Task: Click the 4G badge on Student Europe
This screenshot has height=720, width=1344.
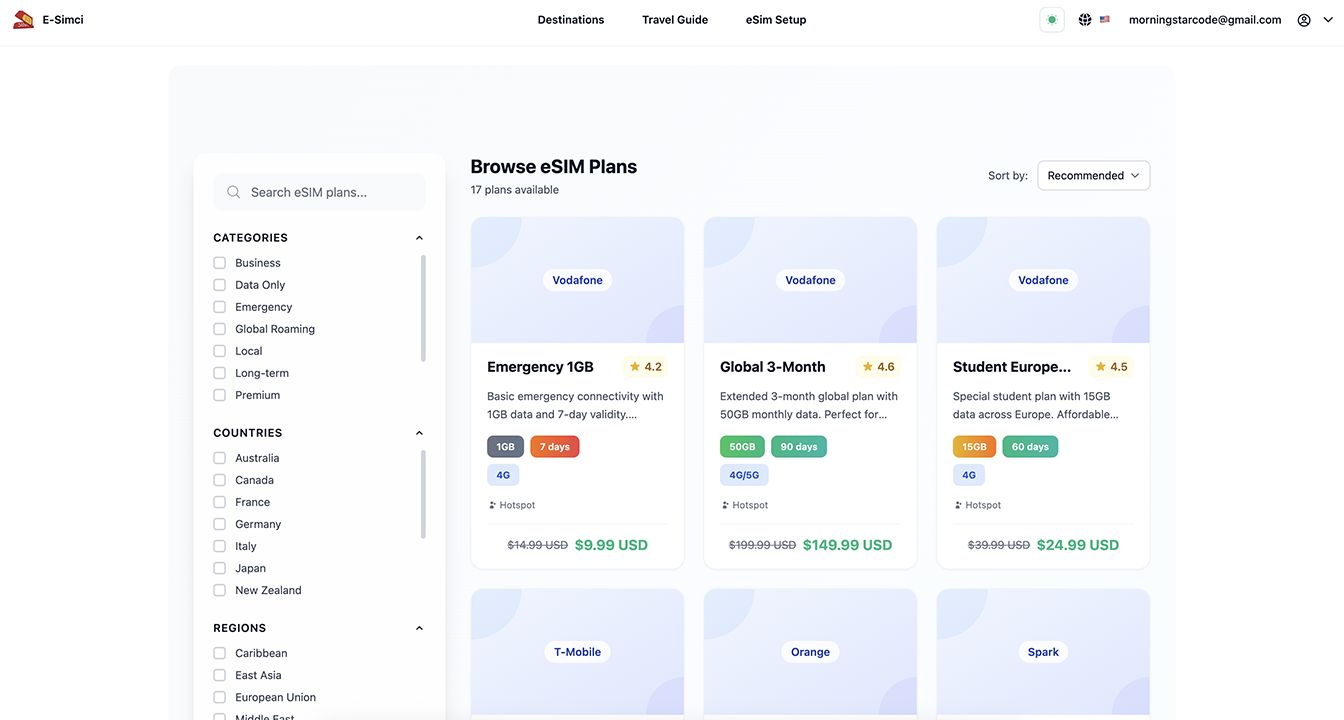Action: point(969,475)
